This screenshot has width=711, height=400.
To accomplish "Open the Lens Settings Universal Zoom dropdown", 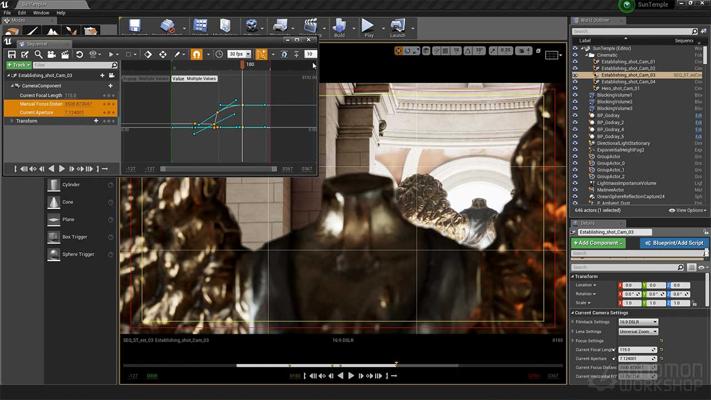I will point(637,331).
